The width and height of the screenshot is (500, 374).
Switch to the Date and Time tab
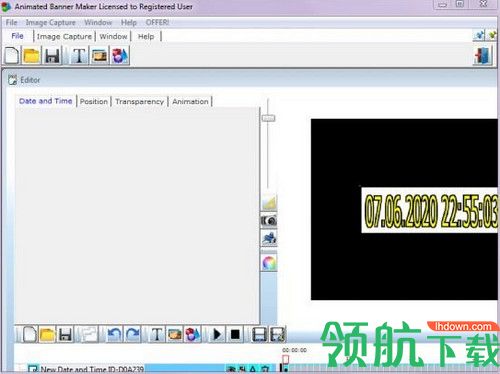click(46, 101)
